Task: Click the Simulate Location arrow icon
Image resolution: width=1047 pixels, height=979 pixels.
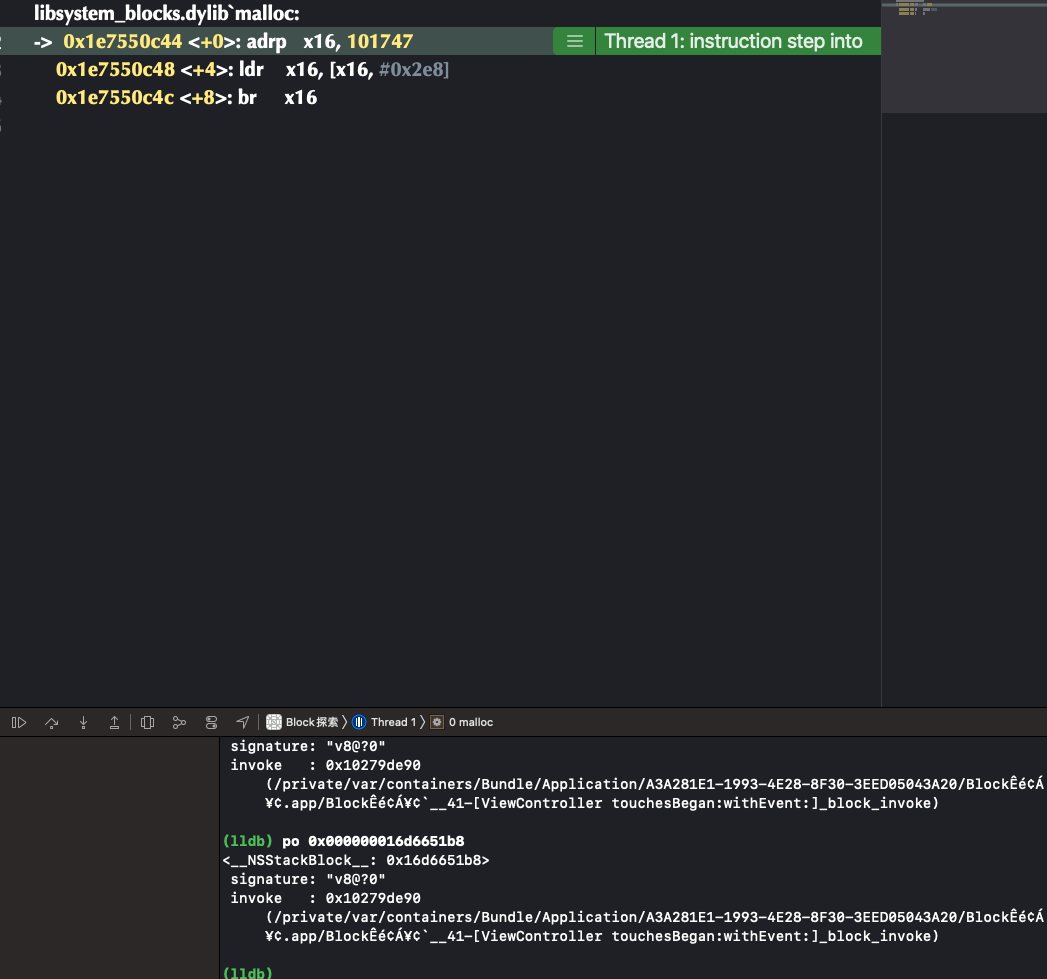Action: (242, 722)
